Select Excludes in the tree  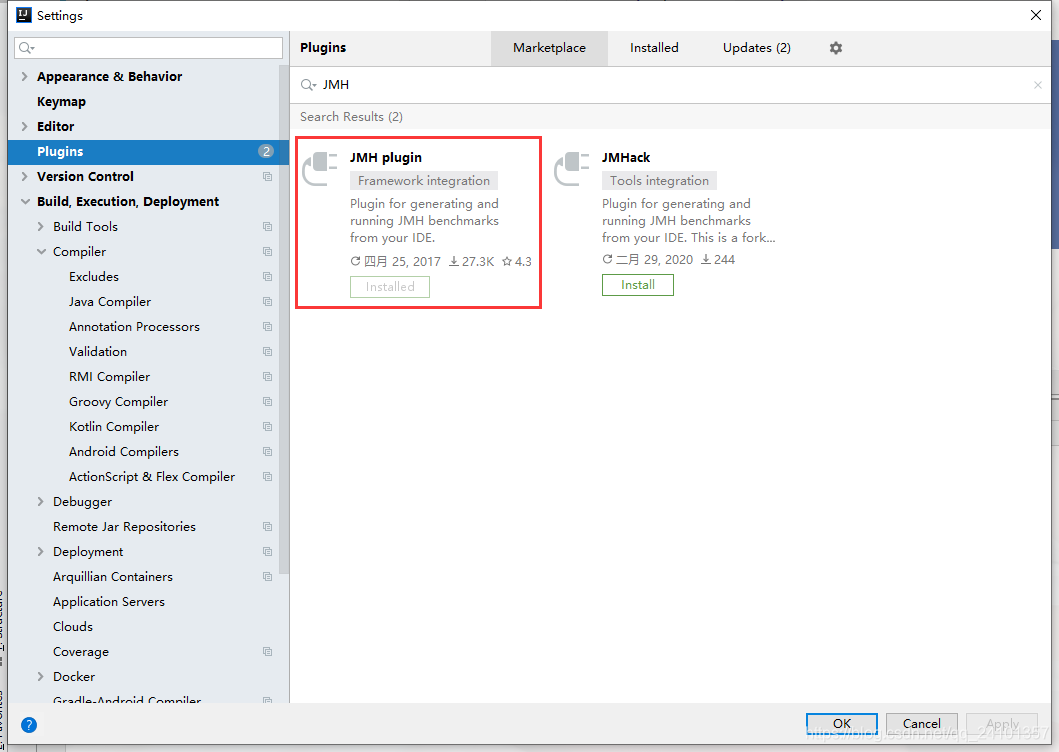(94, 276)
